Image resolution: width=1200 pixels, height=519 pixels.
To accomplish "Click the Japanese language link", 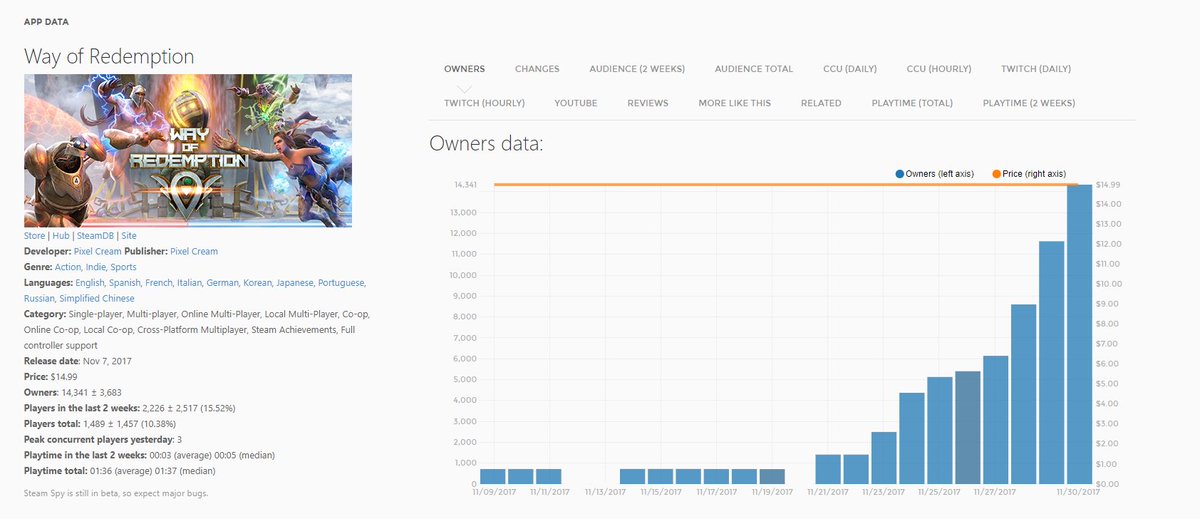I will (297, 283).
